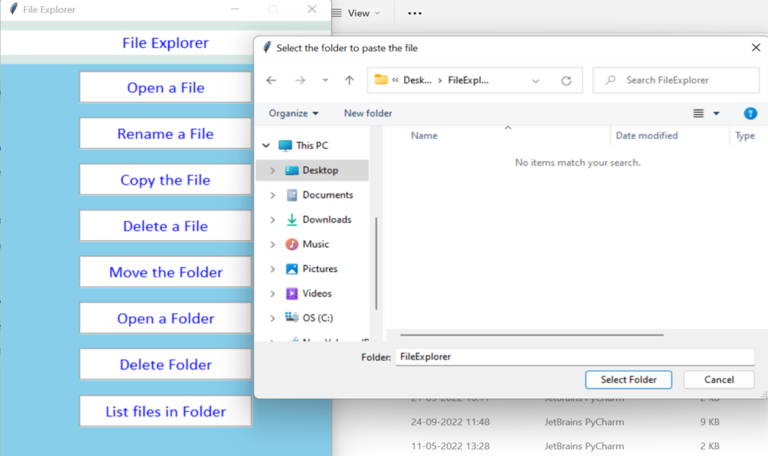Image resolution: width=768 pixels, height=456 pixels.
Task: Go up one folder level arrow
Action: pyautogui.click(x=349, y=80)
